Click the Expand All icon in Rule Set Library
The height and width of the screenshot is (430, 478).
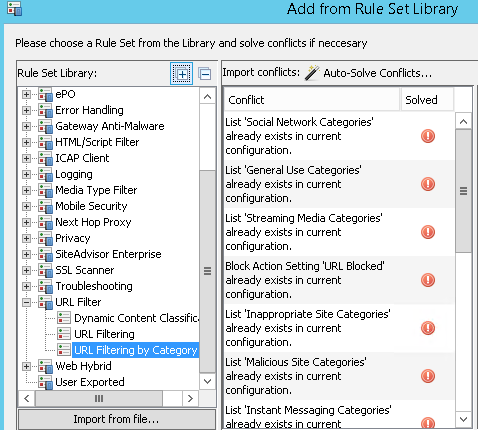pos(181,73)
